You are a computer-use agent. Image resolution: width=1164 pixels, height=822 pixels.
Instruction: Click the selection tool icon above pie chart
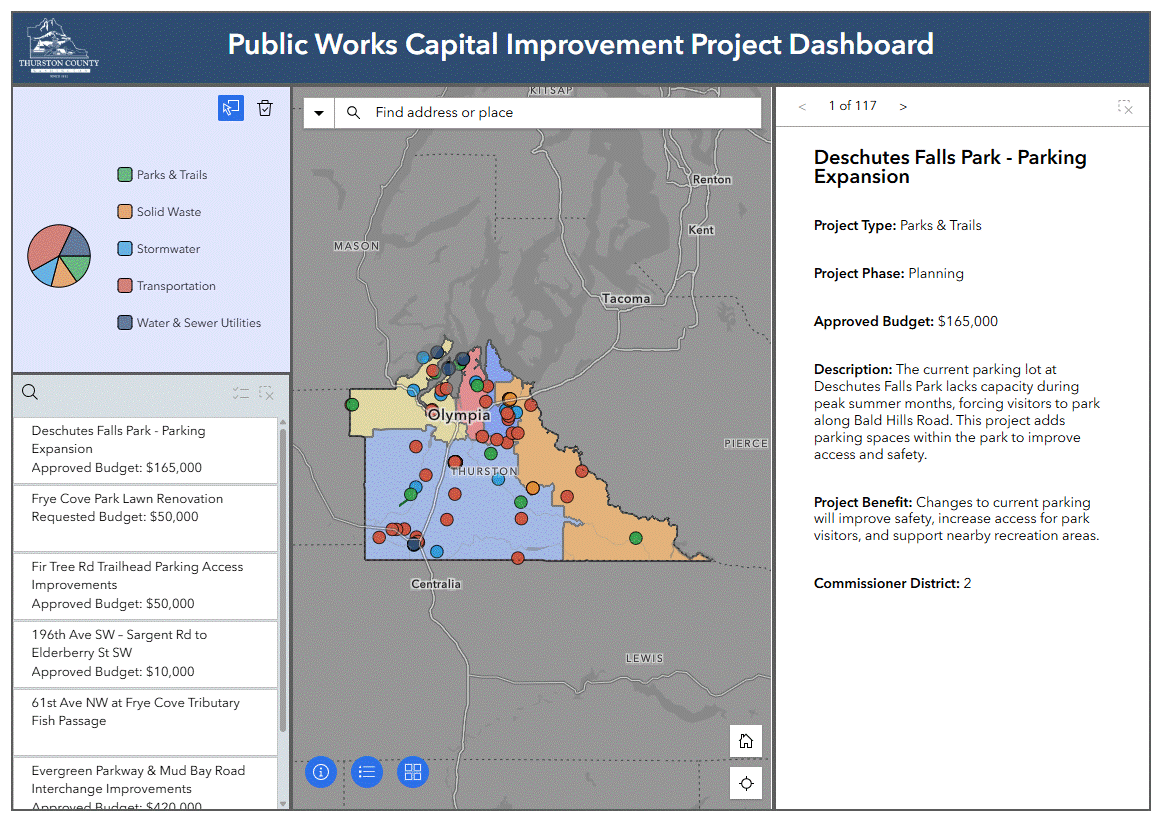tap(231, 108)
